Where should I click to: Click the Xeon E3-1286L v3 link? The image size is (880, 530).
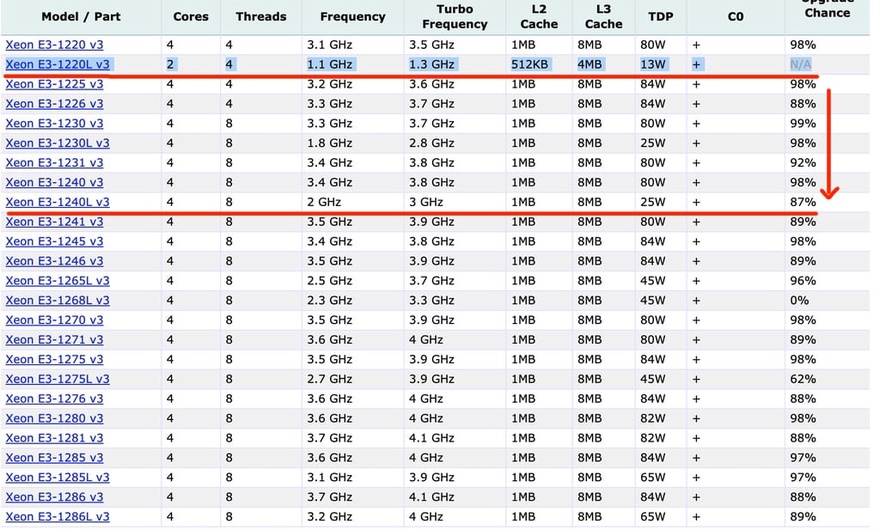pos(57,517)
